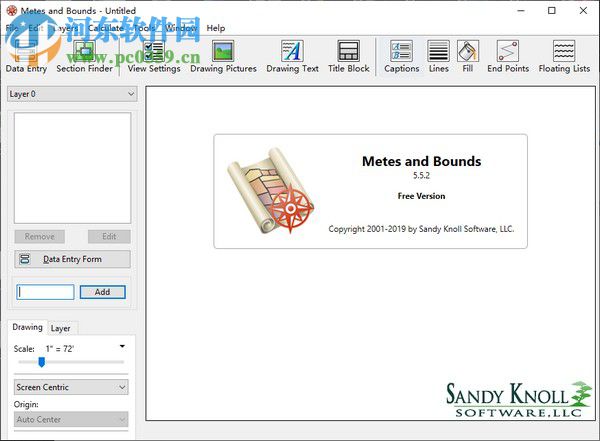Click the grayed Remove button
Screen dimensions: 600x441
[x=39, y=237]
